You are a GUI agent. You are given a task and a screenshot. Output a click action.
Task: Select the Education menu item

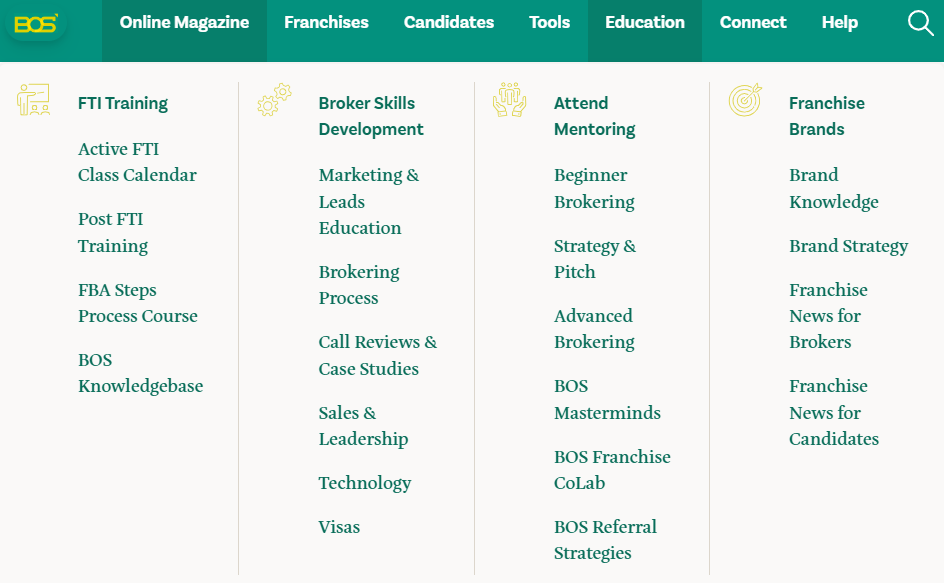coord(645,23)
